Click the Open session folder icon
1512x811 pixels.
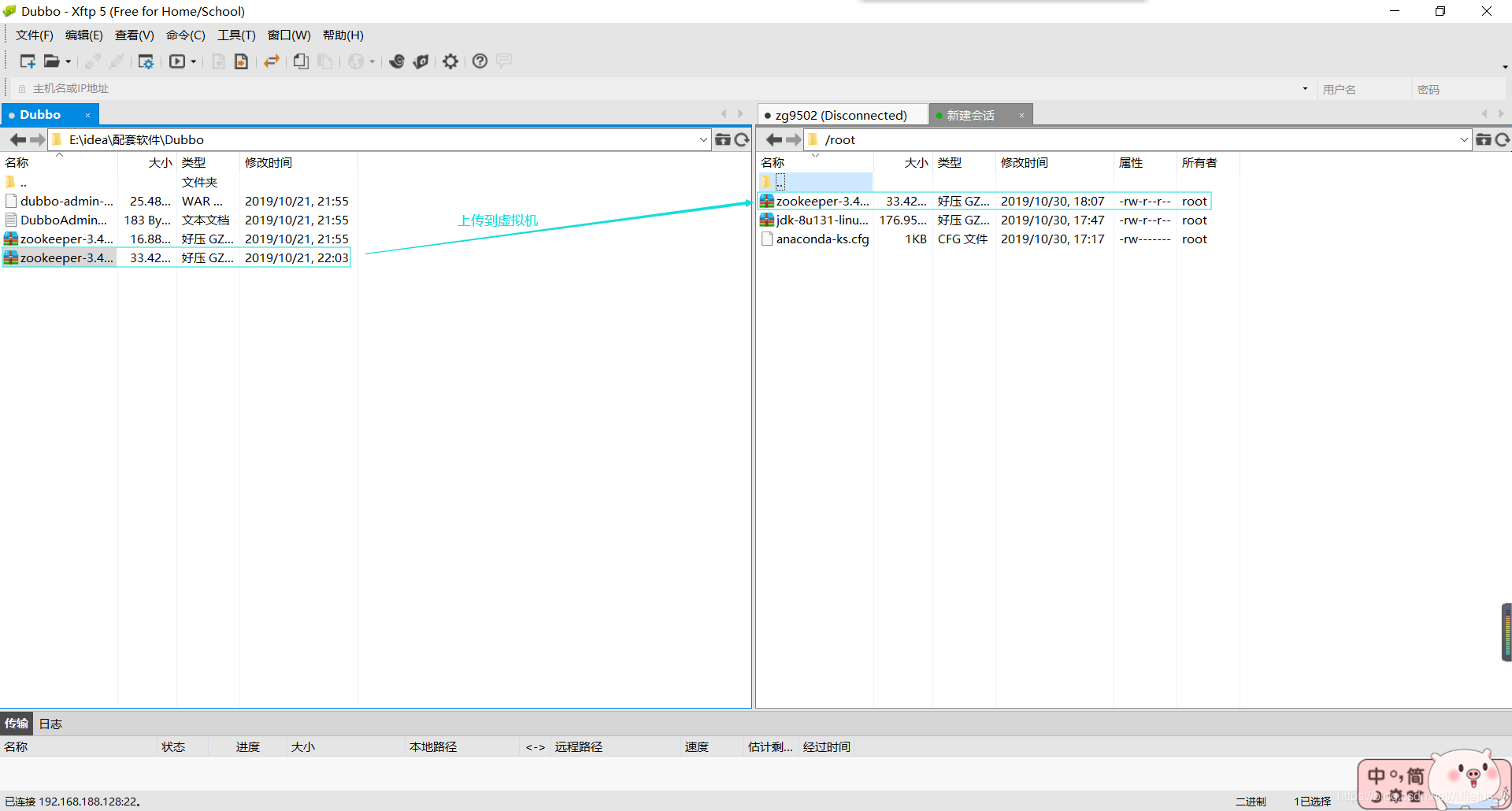[51, 61]
